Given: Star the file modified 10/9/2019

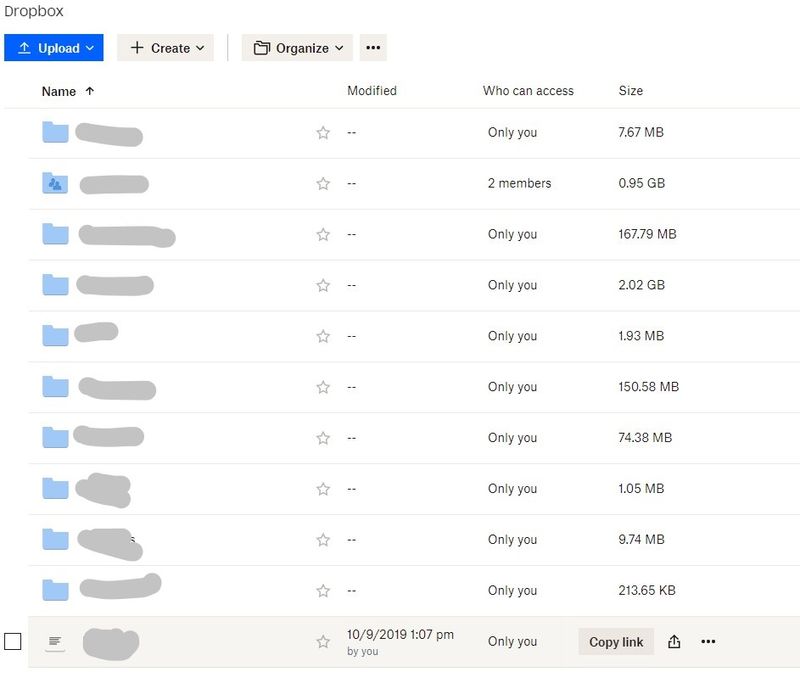Looking at the screenshot, I should coord(323,642).
